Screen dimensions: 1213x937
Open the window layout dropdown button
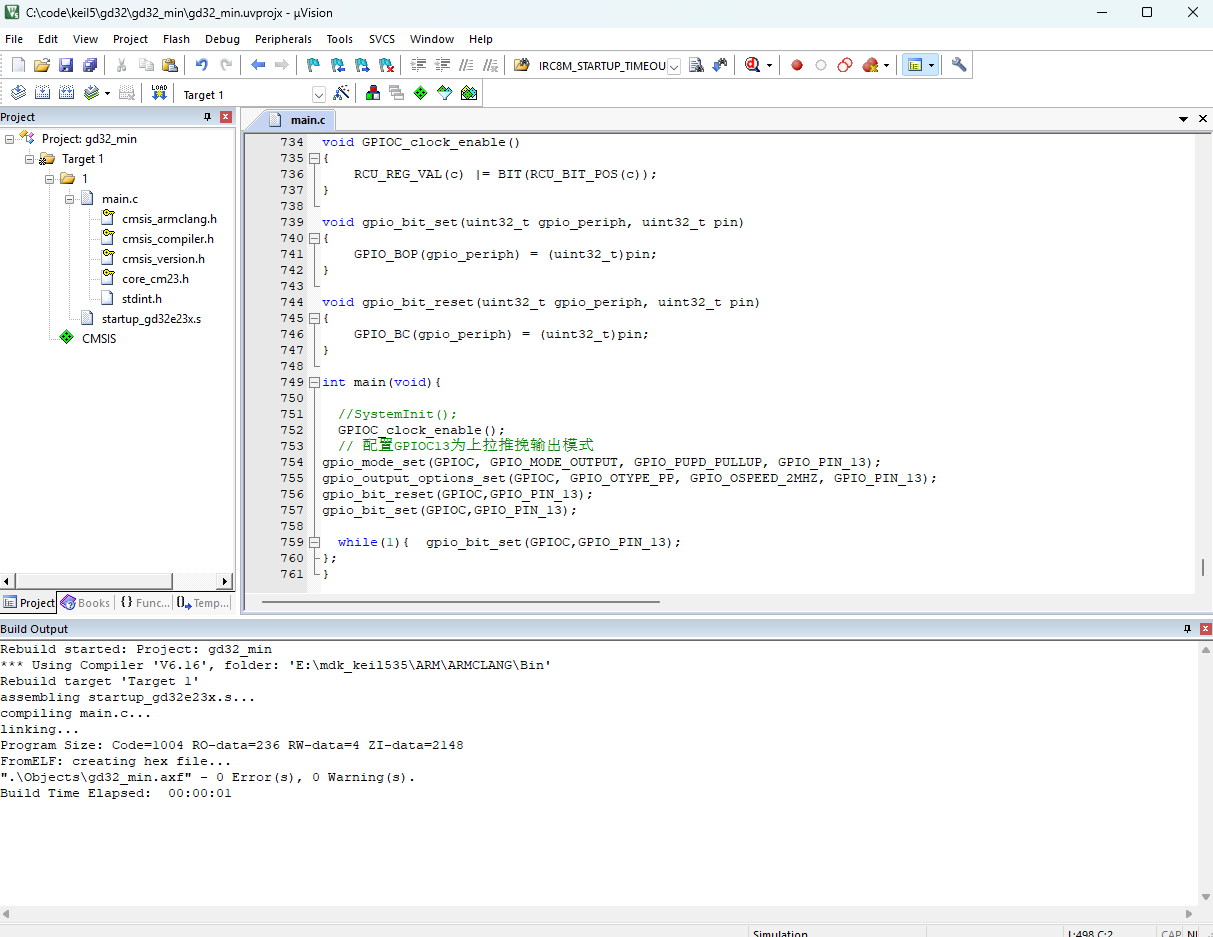pos(932,65)
